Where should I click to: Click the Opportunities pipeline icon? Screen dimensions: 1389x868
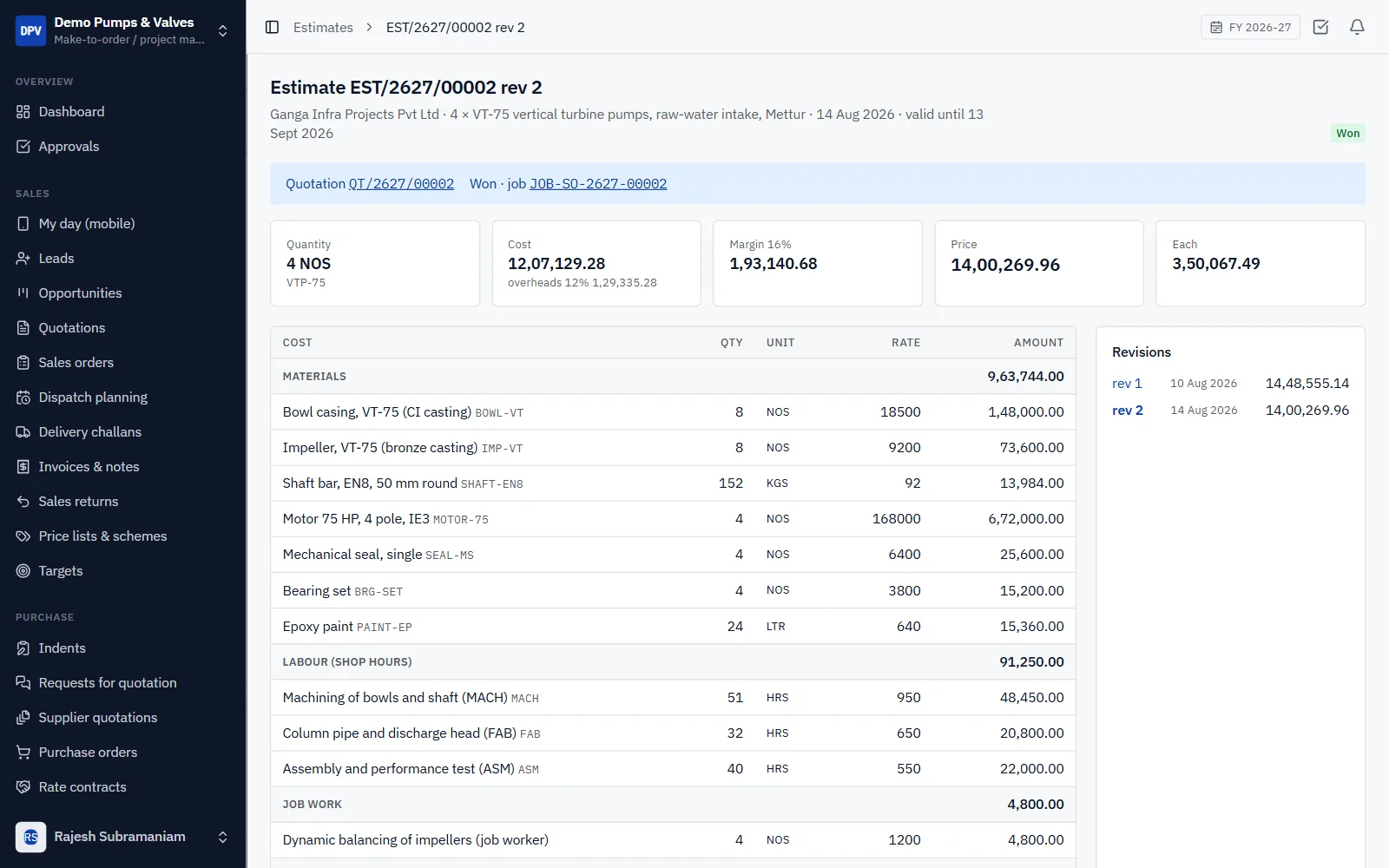23,293
